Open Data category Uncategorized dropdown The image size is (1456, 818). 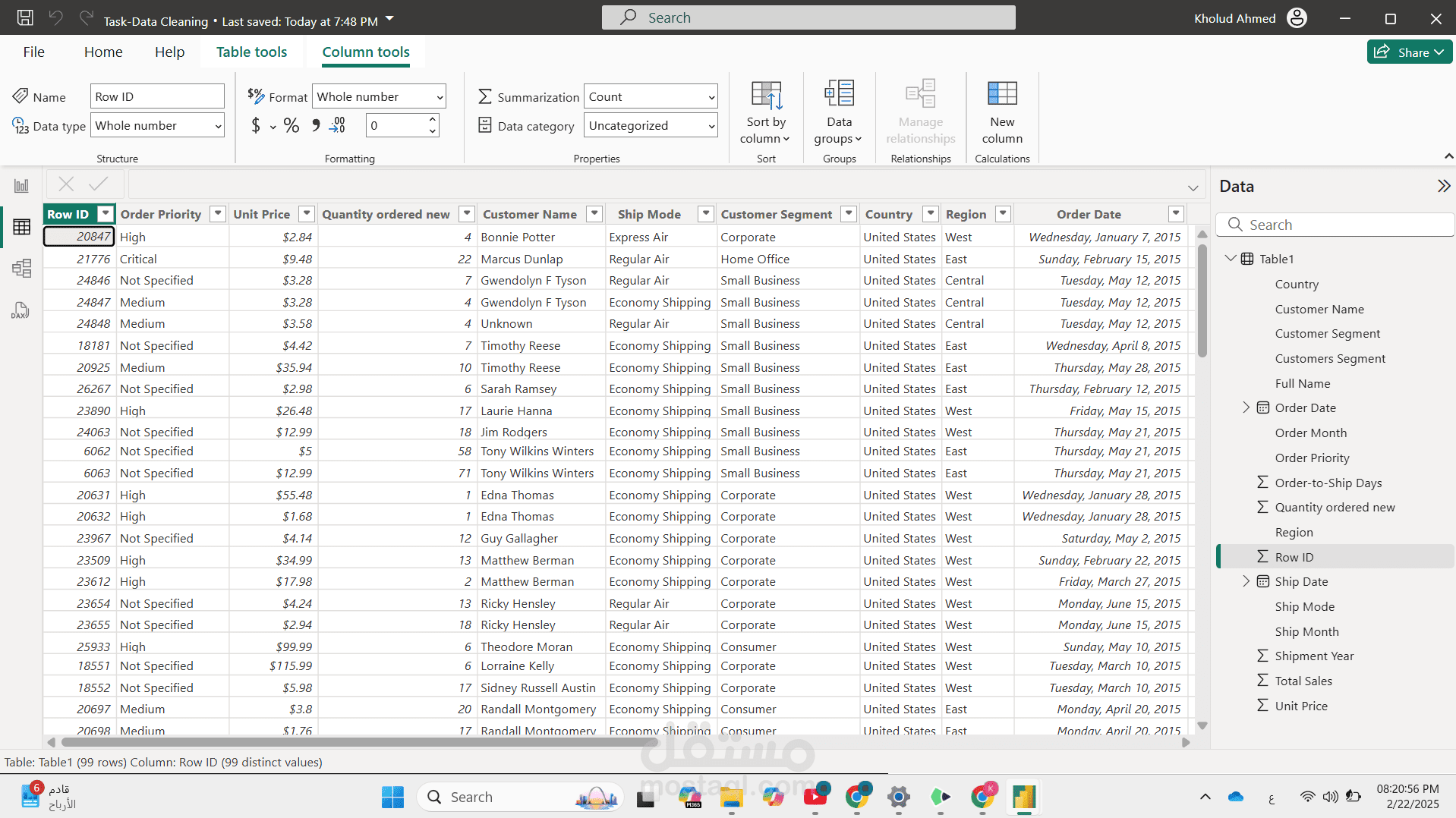pos(651,125)
